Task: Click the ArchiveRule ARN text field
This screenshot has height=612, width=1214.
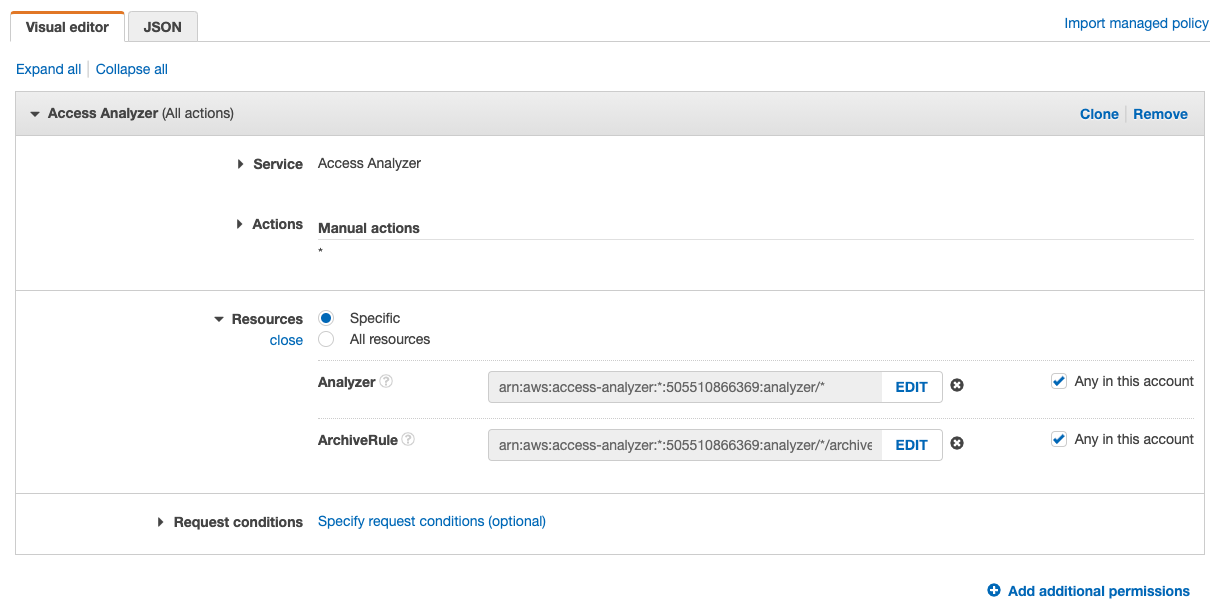Action: click(685, 445)
